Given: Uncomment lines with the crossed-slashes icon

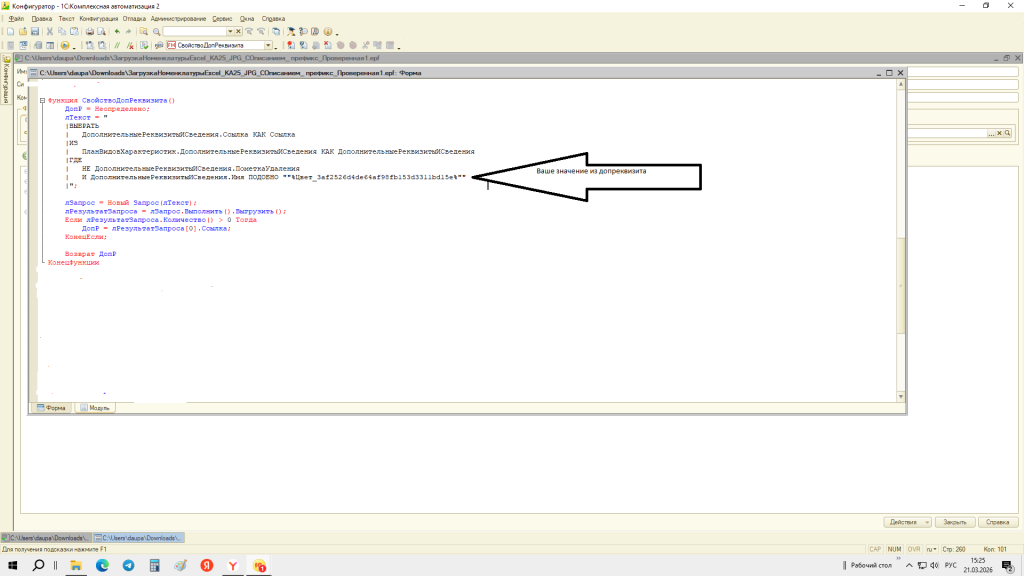Looking at the screenshot, I should pyautogui.click(x=130, y=46).
